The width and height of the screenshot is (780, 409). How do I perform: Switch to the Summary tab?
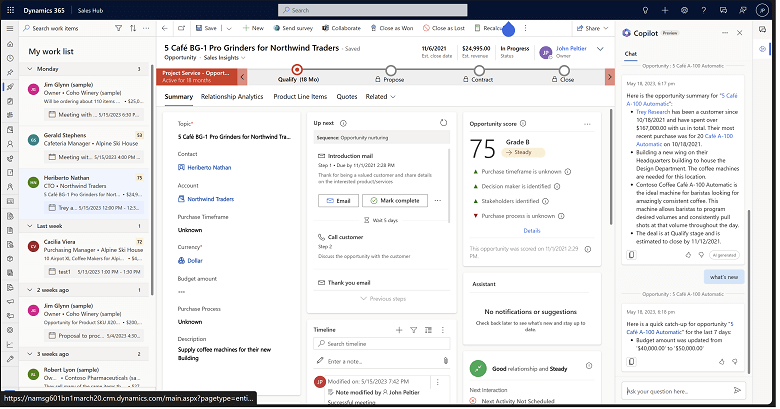pyautogui.click(x=179, y=97)
